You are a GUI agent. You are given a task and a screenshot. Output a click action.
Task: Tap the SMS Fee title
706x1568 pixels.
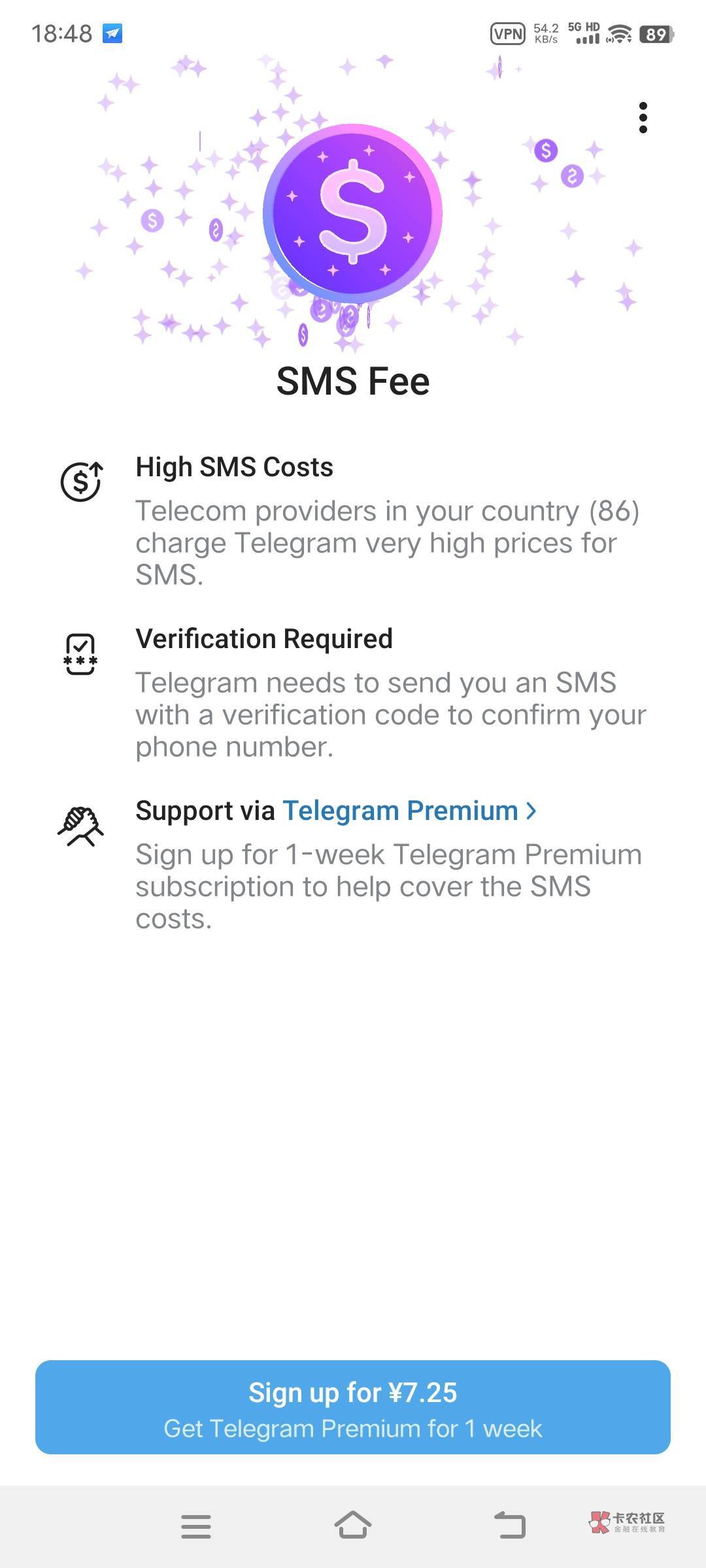353,381
